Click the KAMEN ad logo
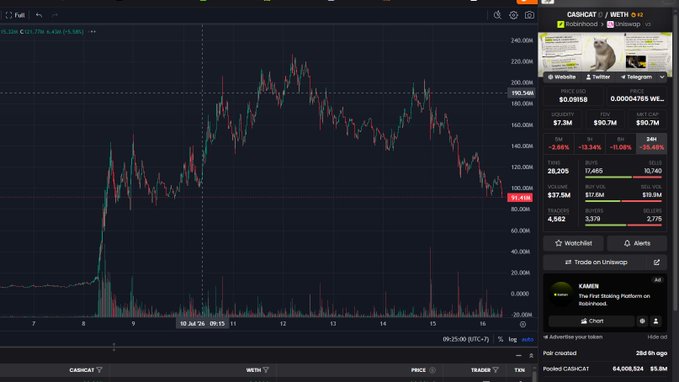The height and width of the screenshot is (382, 679). pos(561,295)
